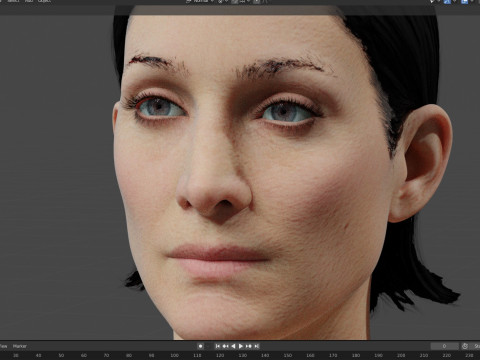Jump to the timeline end frame
The image size is (480, 360).
point(256,346)
